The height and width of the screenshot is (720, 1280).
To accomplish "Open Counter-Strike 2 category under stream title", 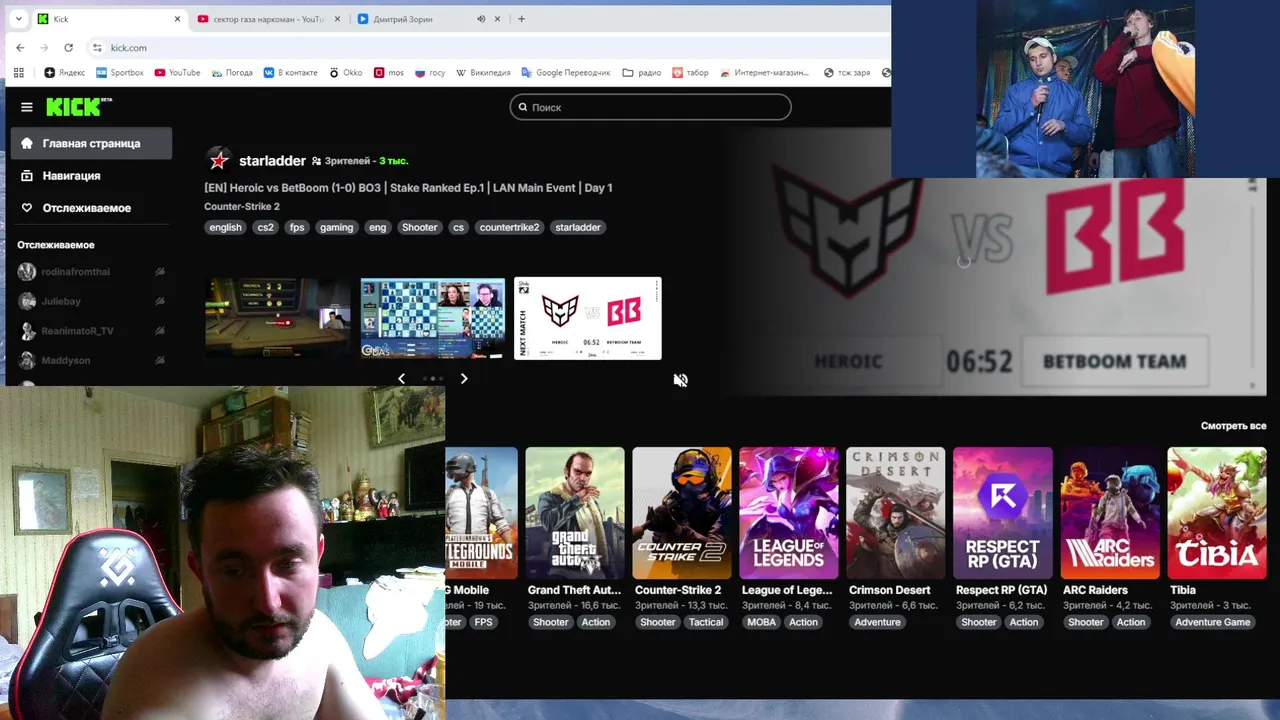I will point(242,207).
